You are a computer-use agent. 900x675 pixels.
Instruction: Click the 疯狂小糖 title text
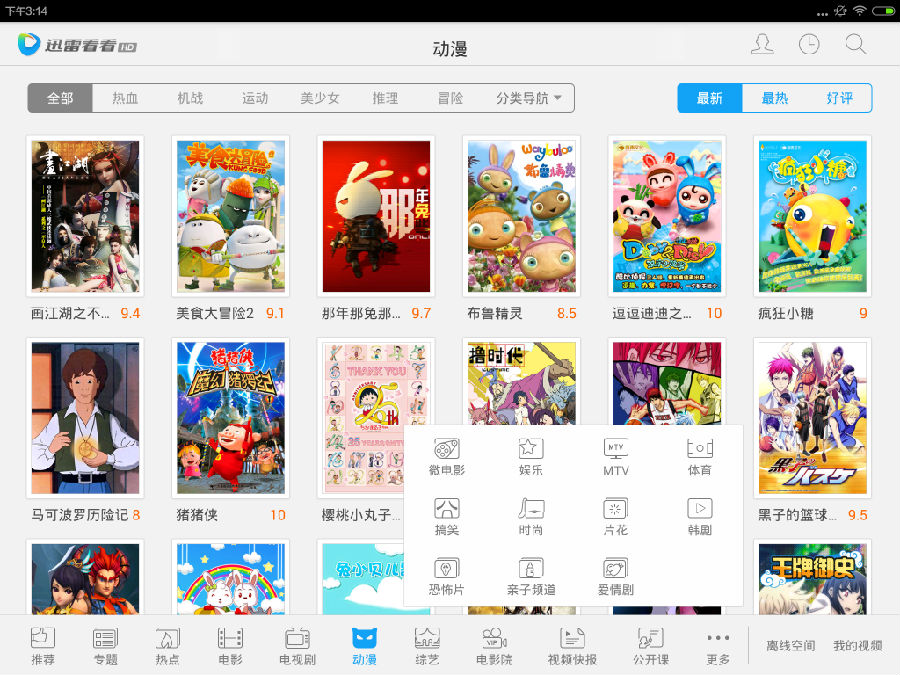[786, 313]
